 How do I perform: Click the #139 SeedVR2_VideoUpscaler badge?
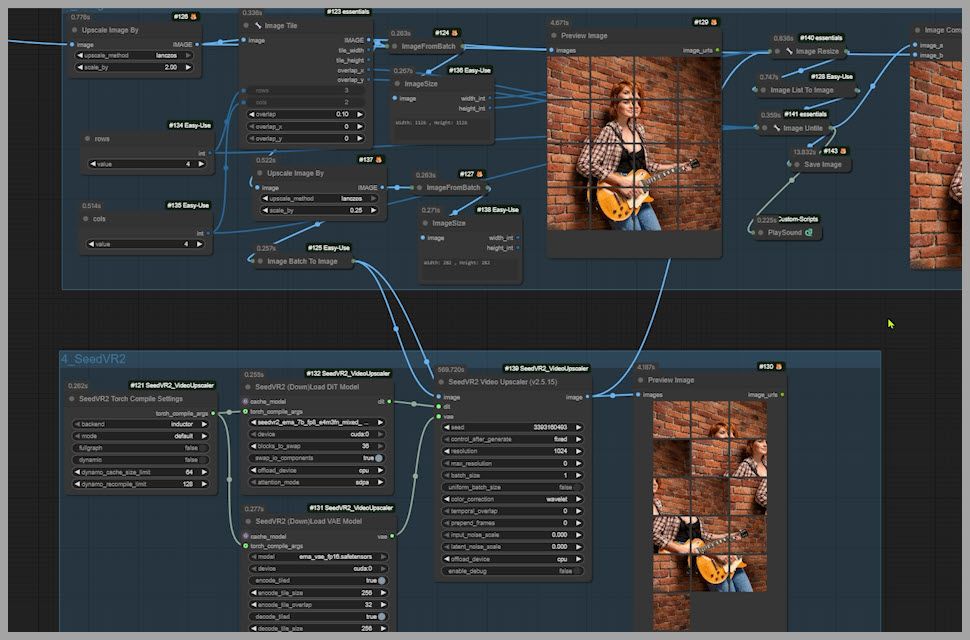coord(546,368)
